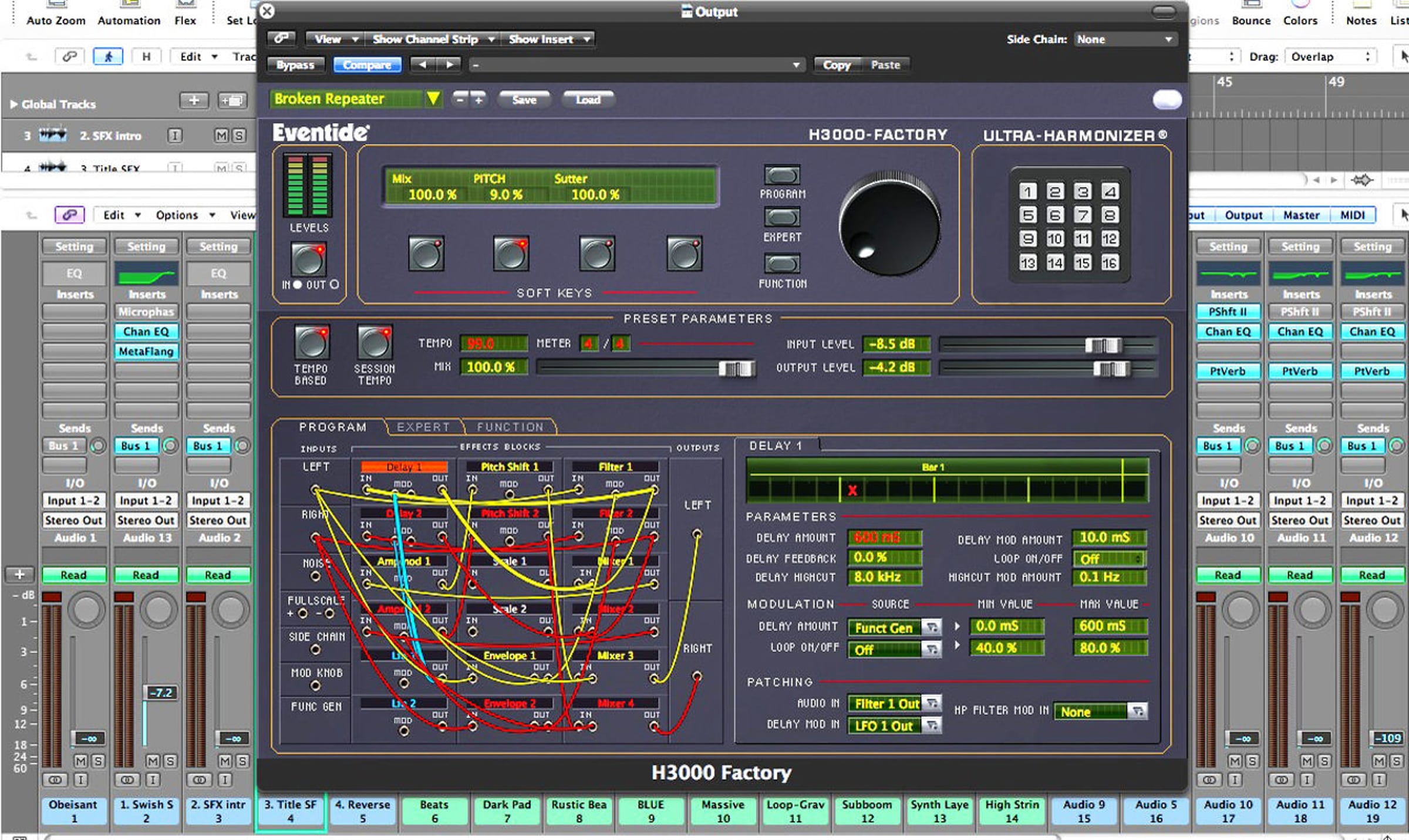Click the MetaFlang insert slot
This screenshot has width=1409, height=840.
(x=146, y=351)
